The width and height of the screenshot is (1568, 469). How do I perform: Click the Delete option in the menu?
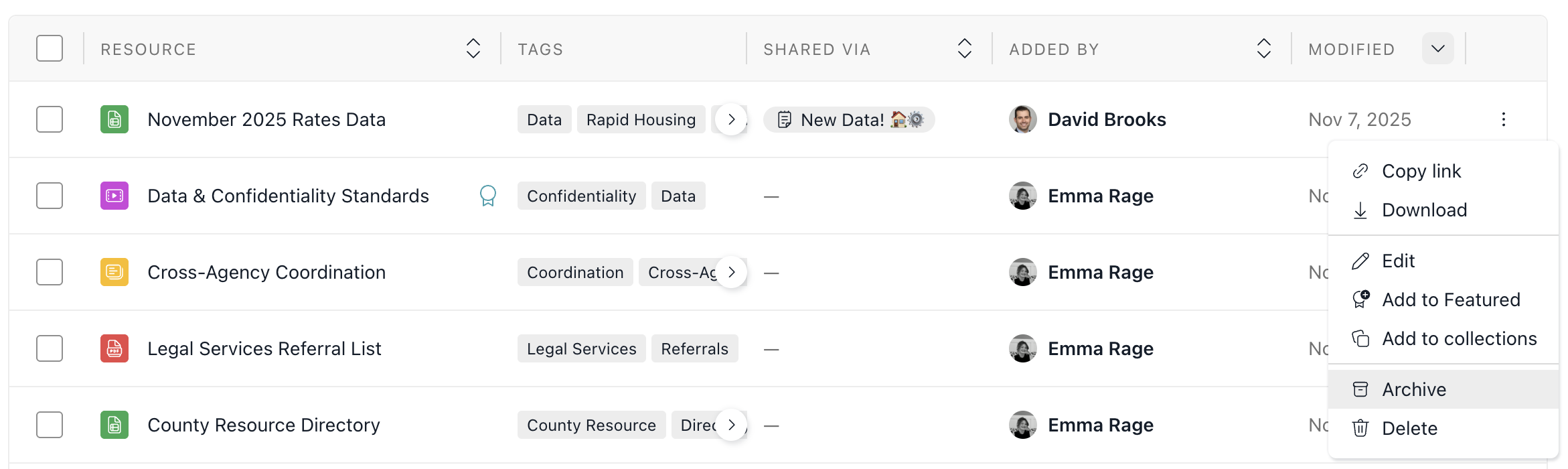click(x=1409, y=428)
